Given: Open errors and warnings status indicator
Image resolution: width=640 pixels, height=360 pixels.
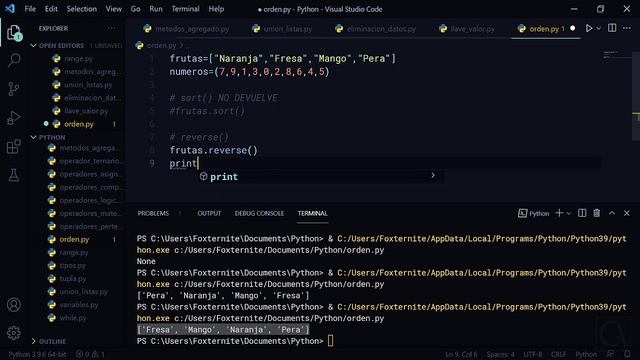Looking at the screenshot, I should 90,354.
